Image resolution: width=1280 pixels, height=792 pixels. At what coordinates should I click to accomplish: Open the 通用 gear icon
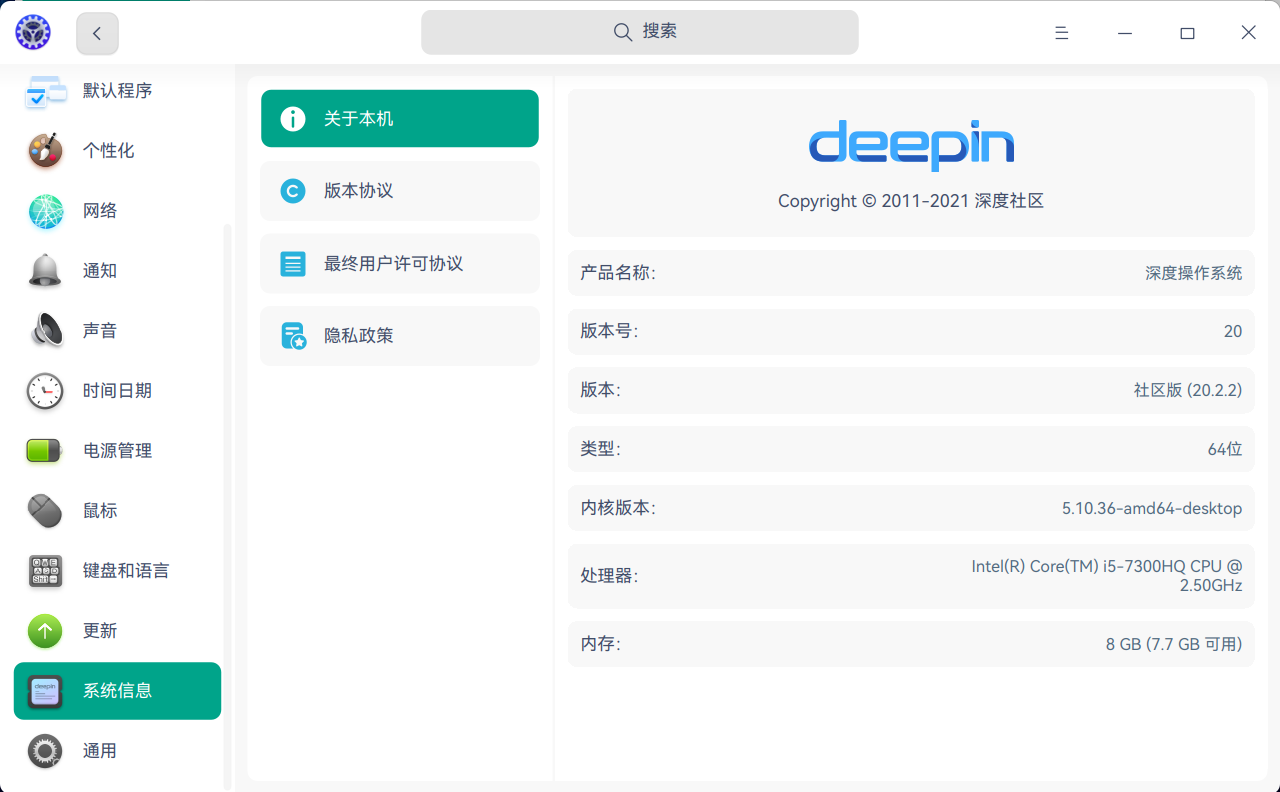pyautogui.click(x=45, y=751)
